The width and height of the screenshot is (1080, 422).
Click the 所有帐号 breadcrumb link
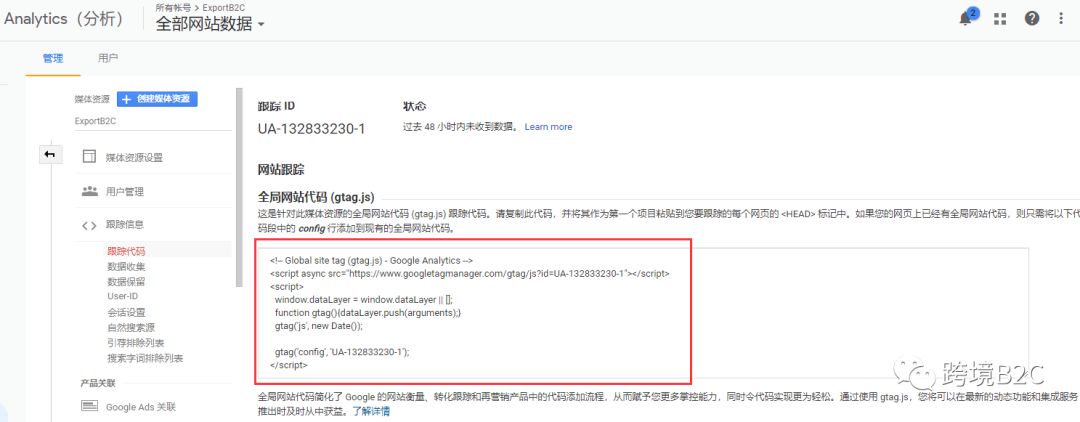[x=172, y=8]
